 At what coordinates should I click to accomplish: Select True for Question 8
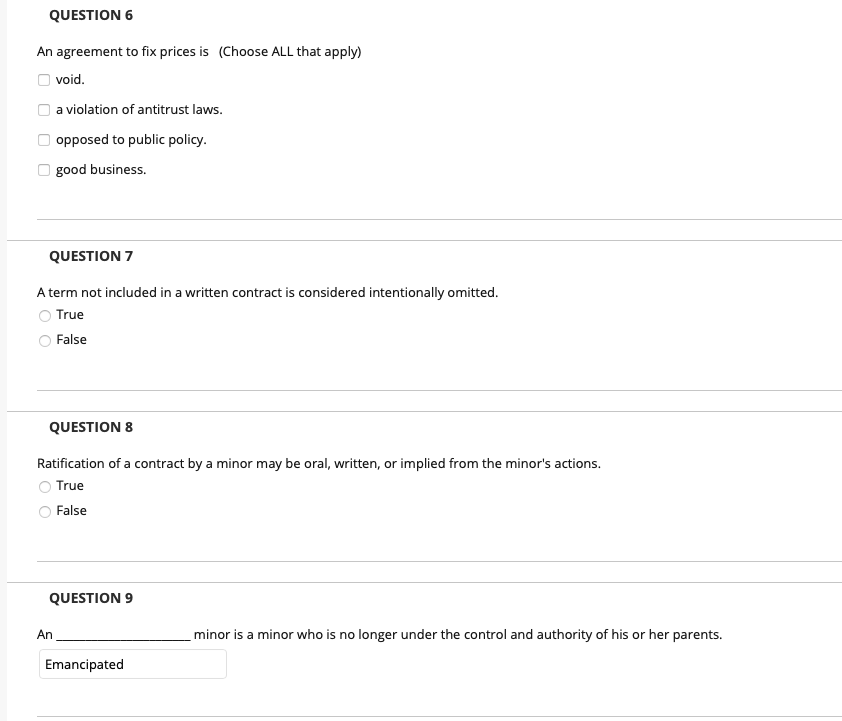(x=45, y=485)
